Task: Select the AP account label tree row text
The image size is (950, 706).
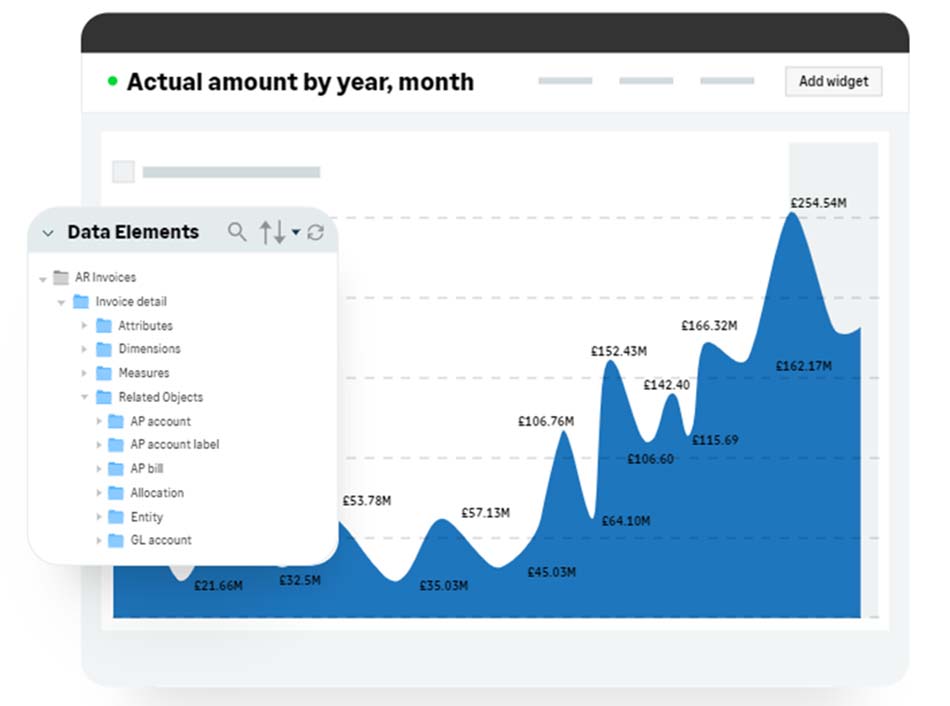Action: tap(175, 444)
